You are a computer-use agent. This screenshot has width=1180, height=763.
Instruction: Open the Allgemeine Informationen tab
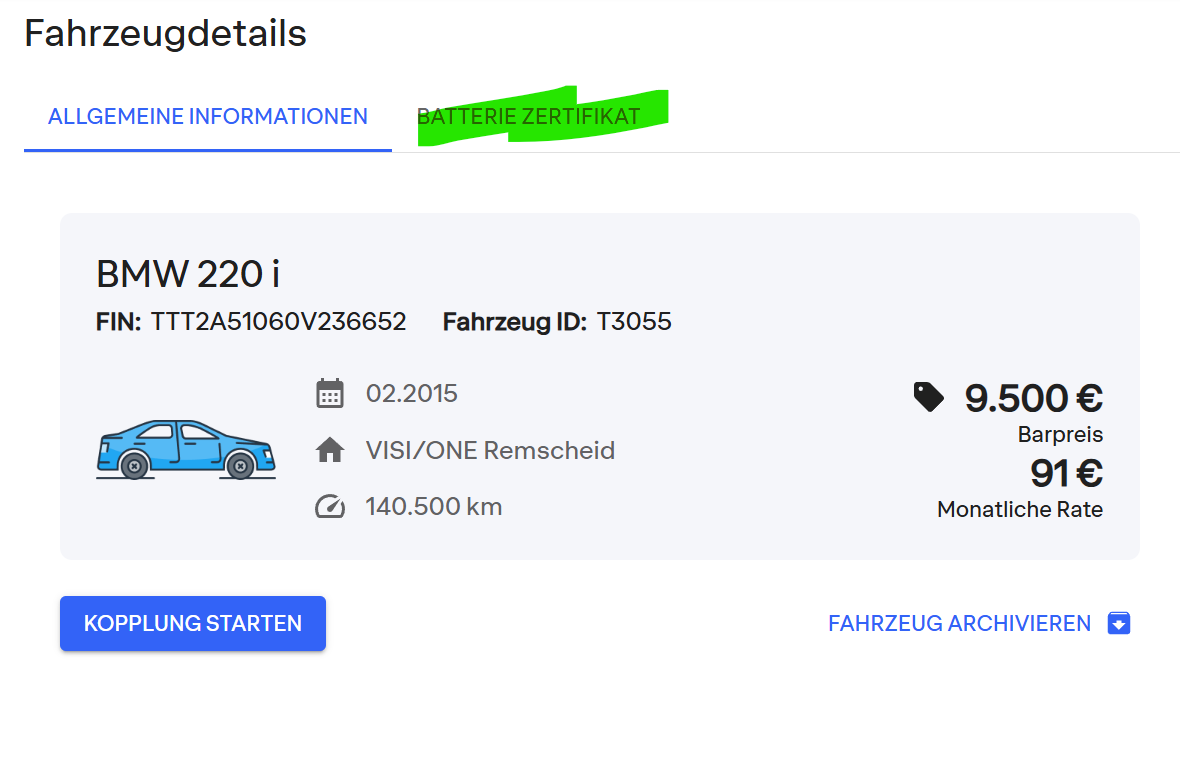click(x=208, y=116)
